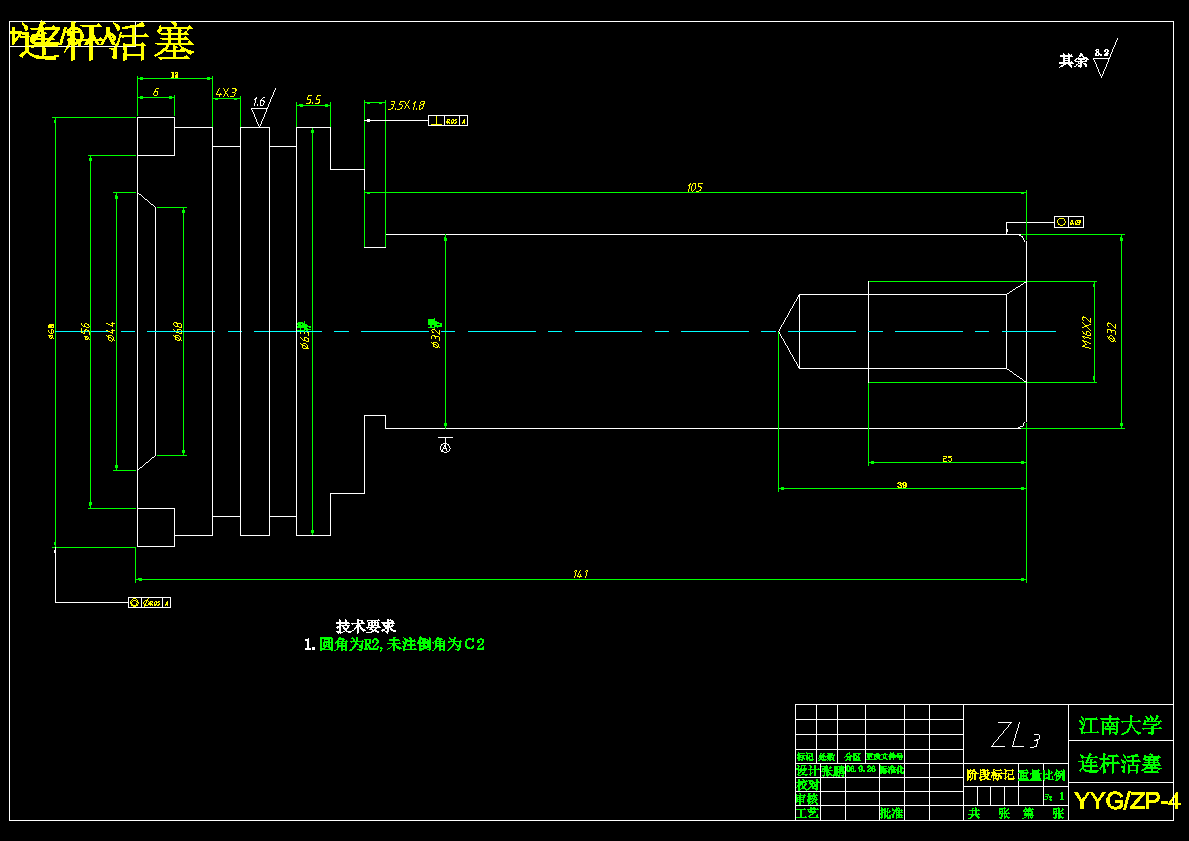Click the ZL3 material text
1189x841 pixels.
[x=1015, y=736]
